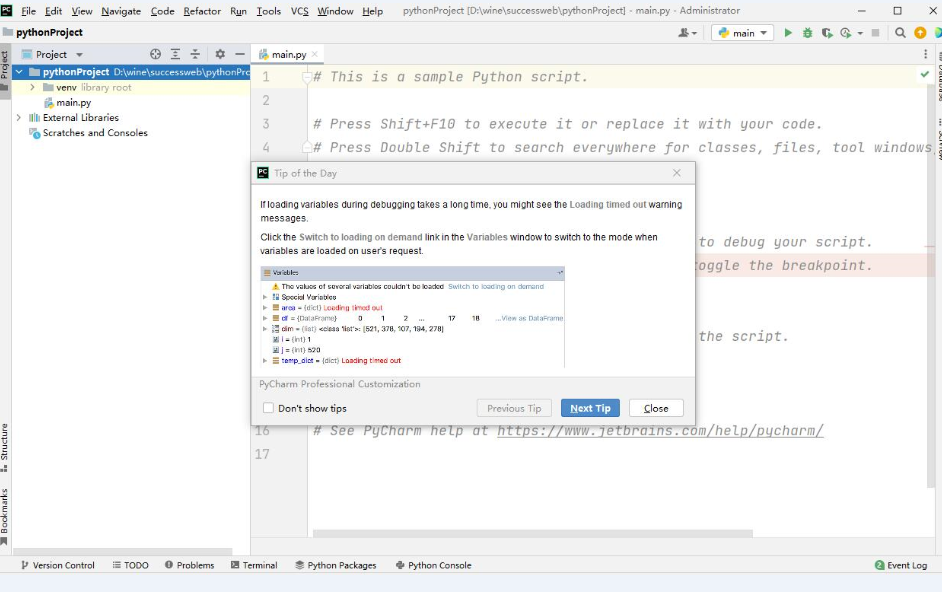Open the Profile run icon
942x592 pixels.
coord(846,33)
